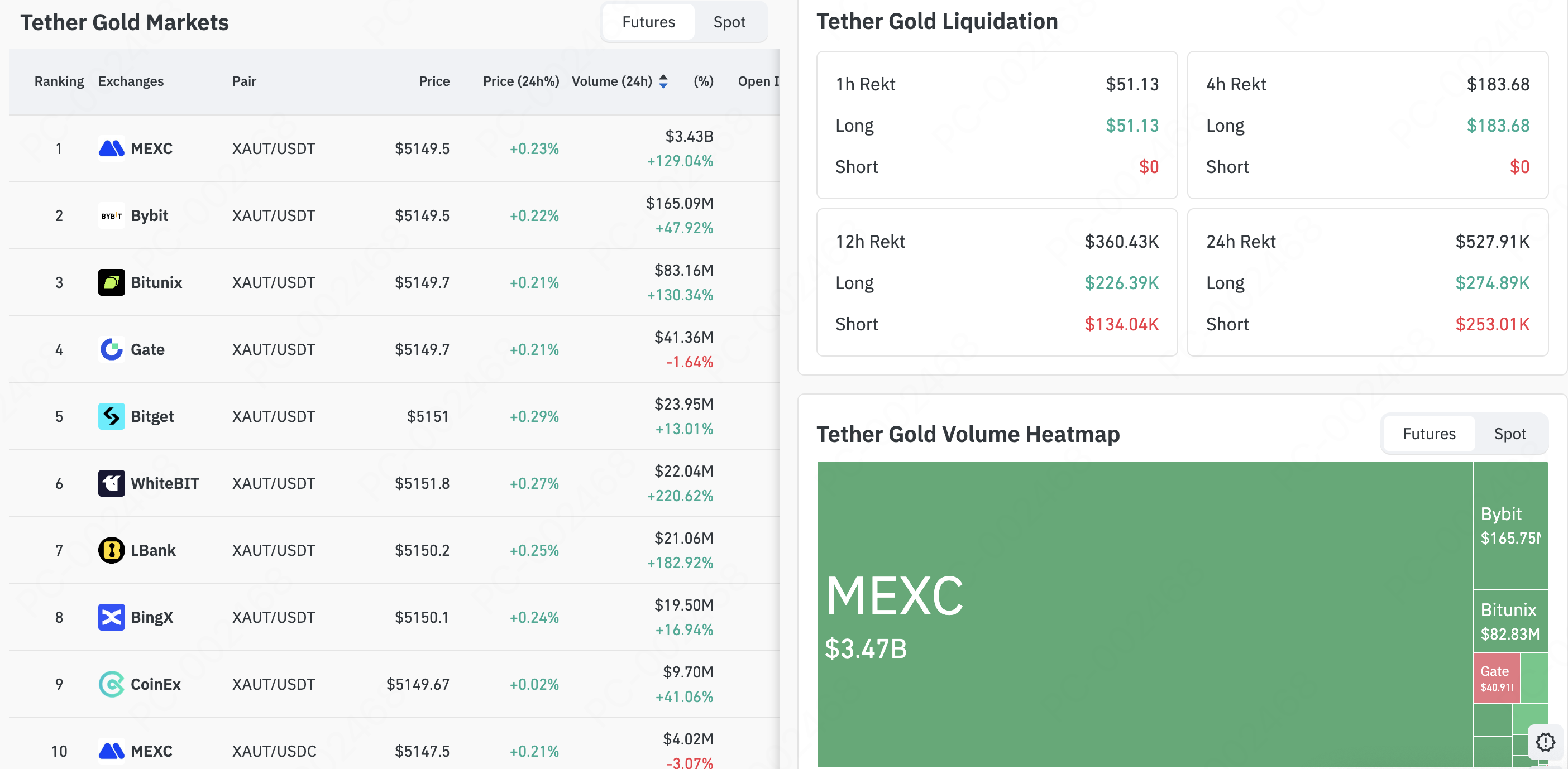
Task: Click the Open Interest column header
Action: pos(758,81)
